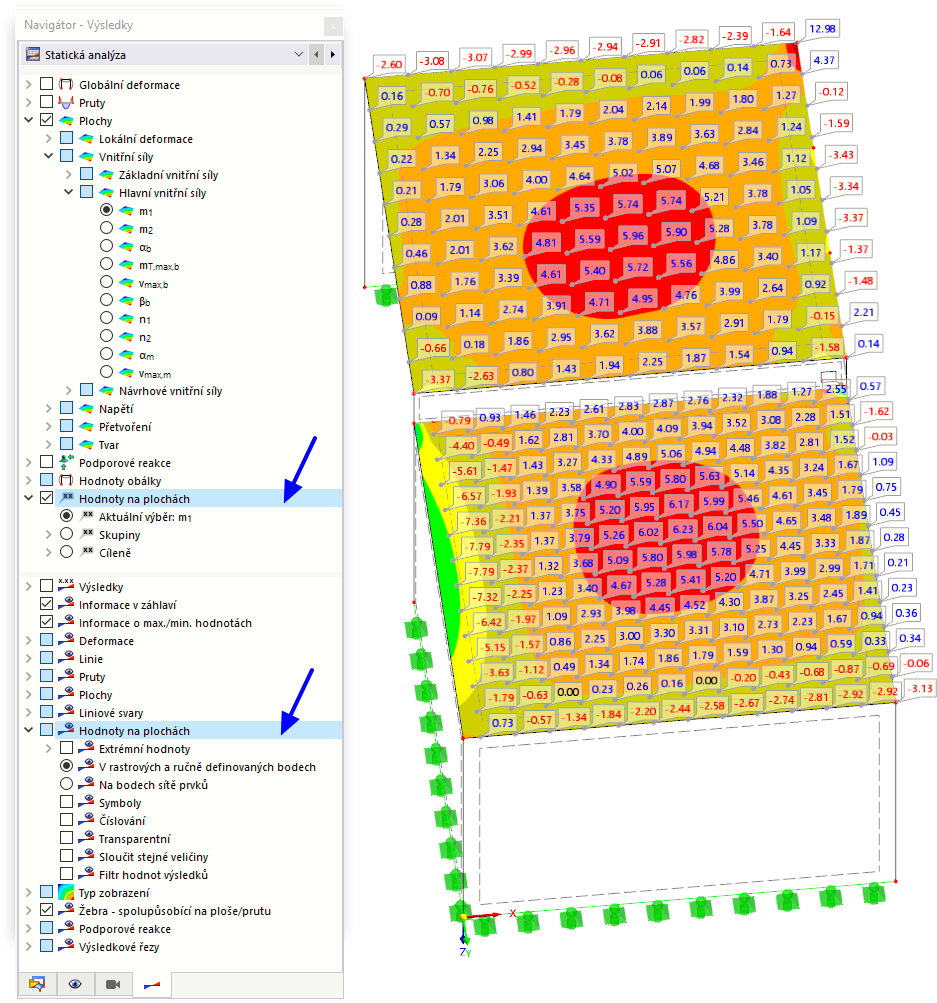
Task: Uncheck Žebra - spolupůsobící checkbox
Action: [46, 910]
